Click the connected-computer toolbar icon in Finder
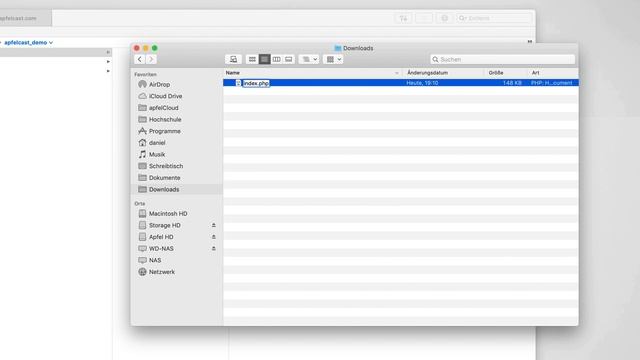This screenshot has width=640, height=360. tap(233, 60)
